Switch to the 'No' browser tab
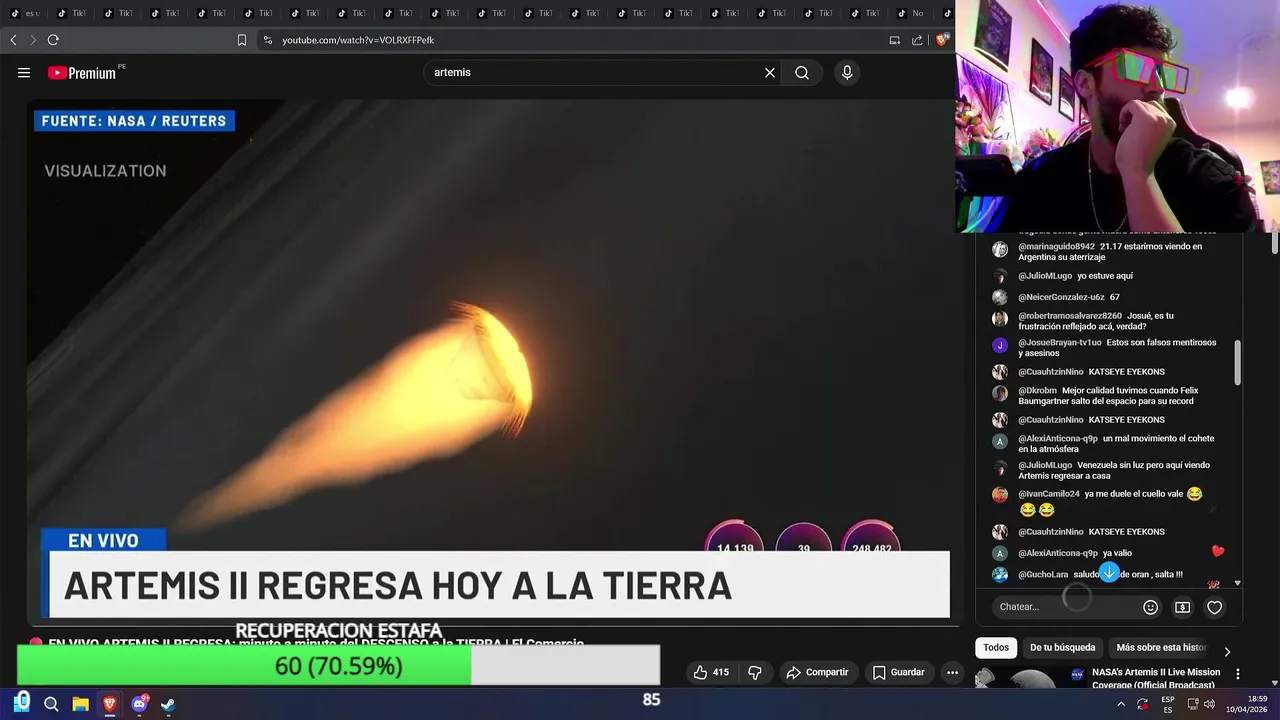 point(910,13)
